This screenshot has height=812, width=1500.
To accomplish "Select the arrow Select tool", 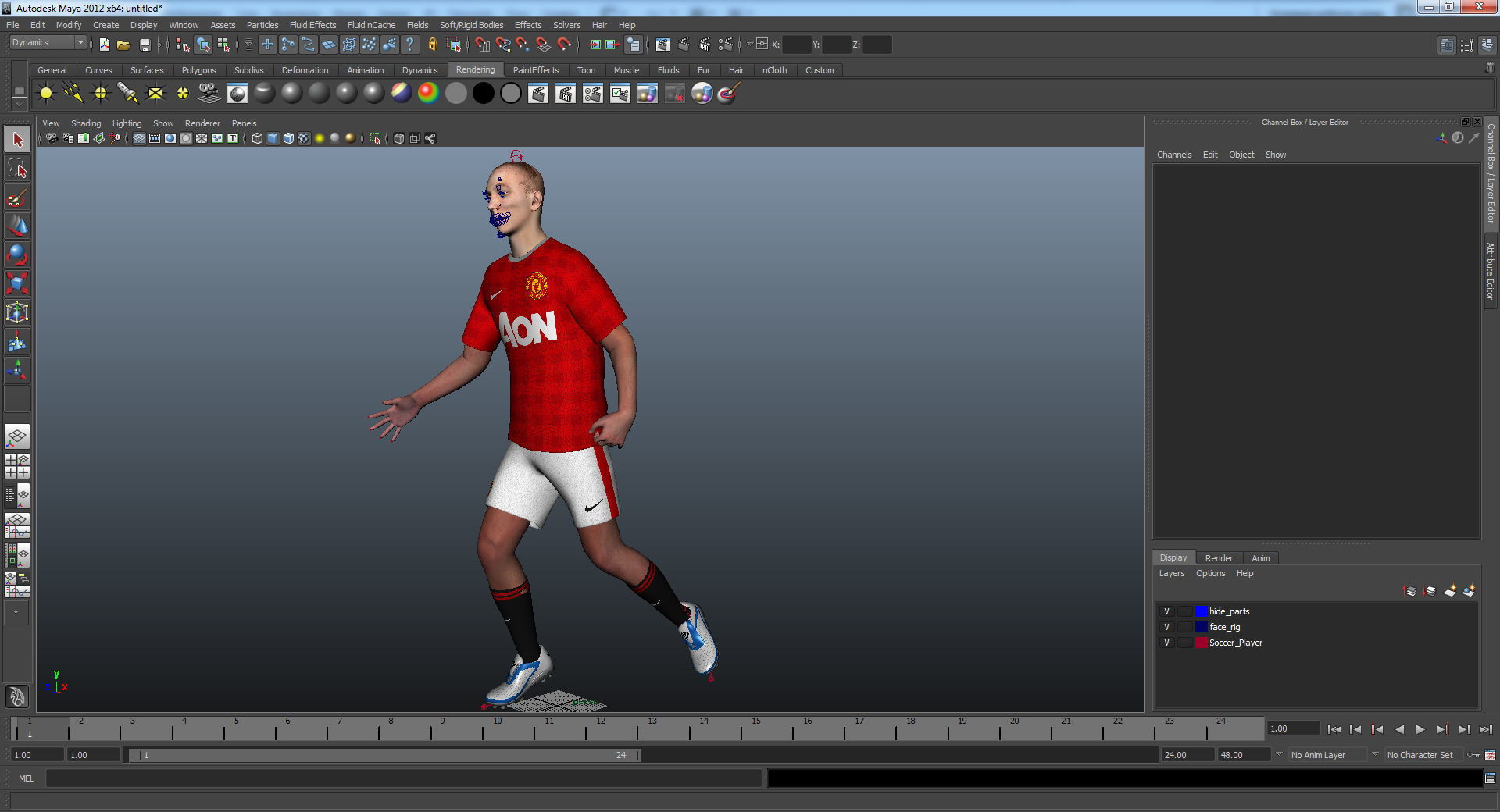I will tap(17, 140).
